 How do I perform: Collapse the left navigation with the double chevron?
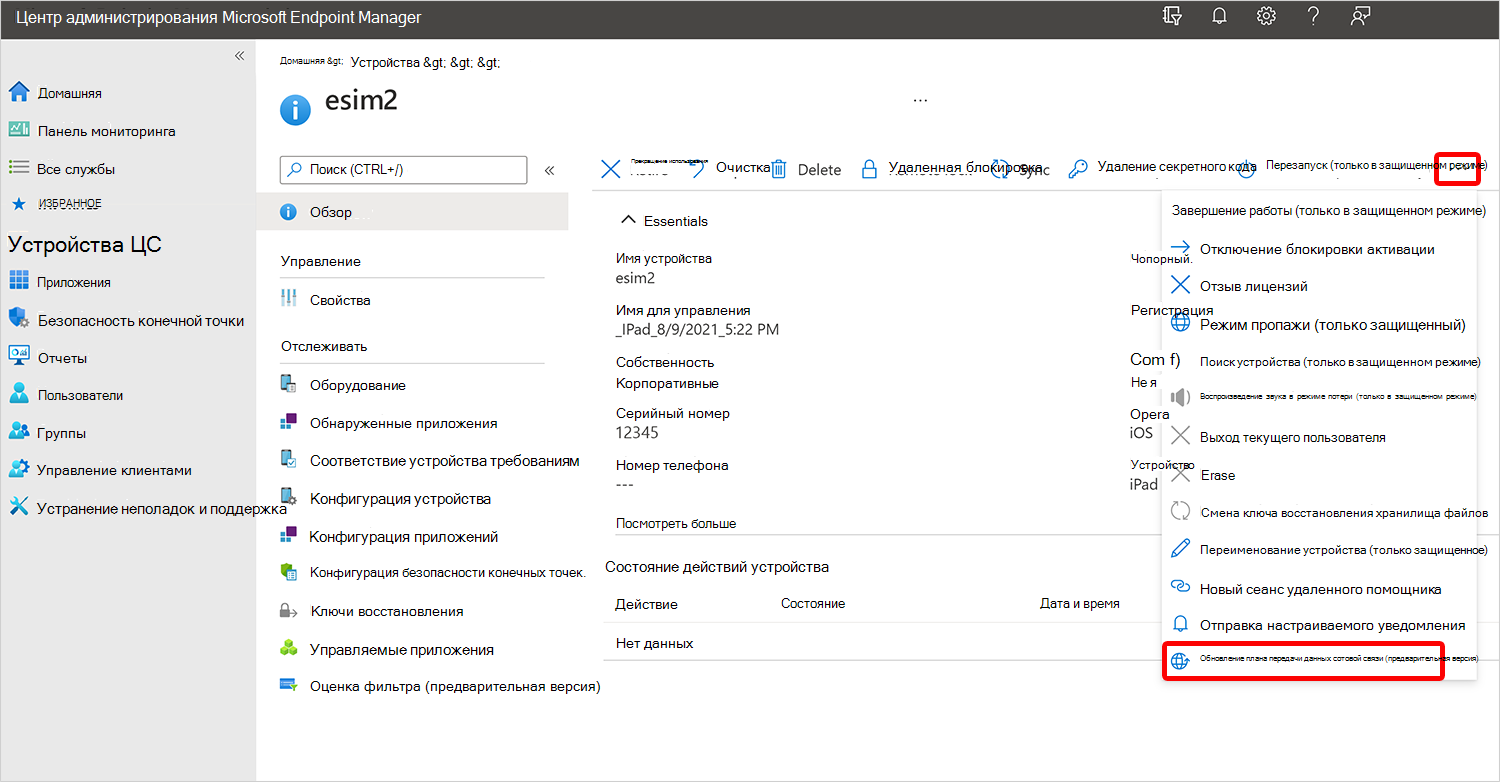coord(239,56)
